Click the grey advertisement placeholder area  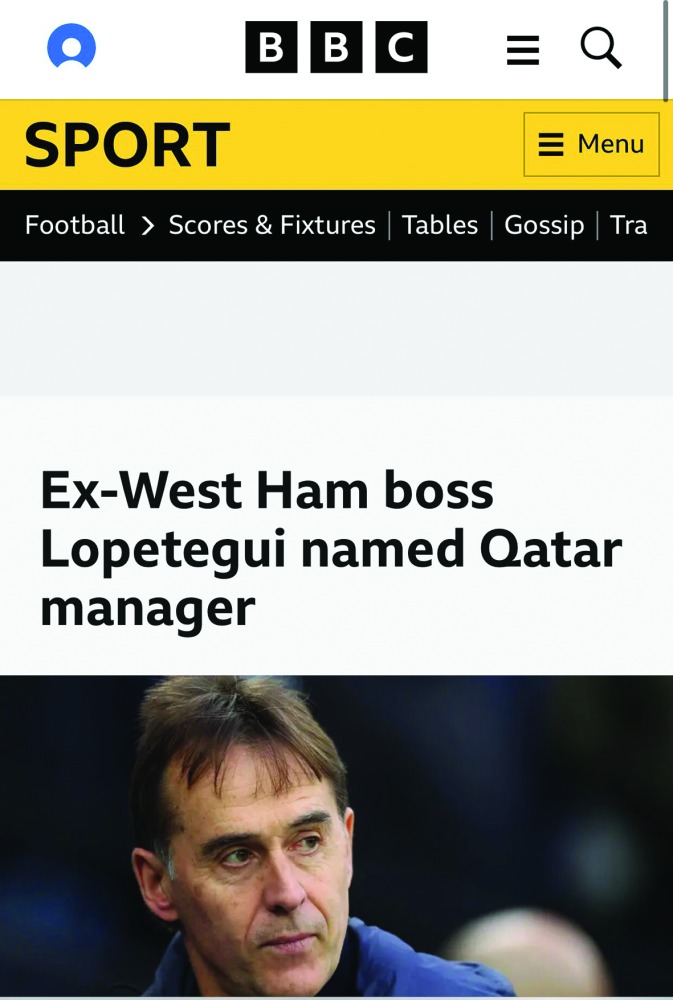click(336, 328)
